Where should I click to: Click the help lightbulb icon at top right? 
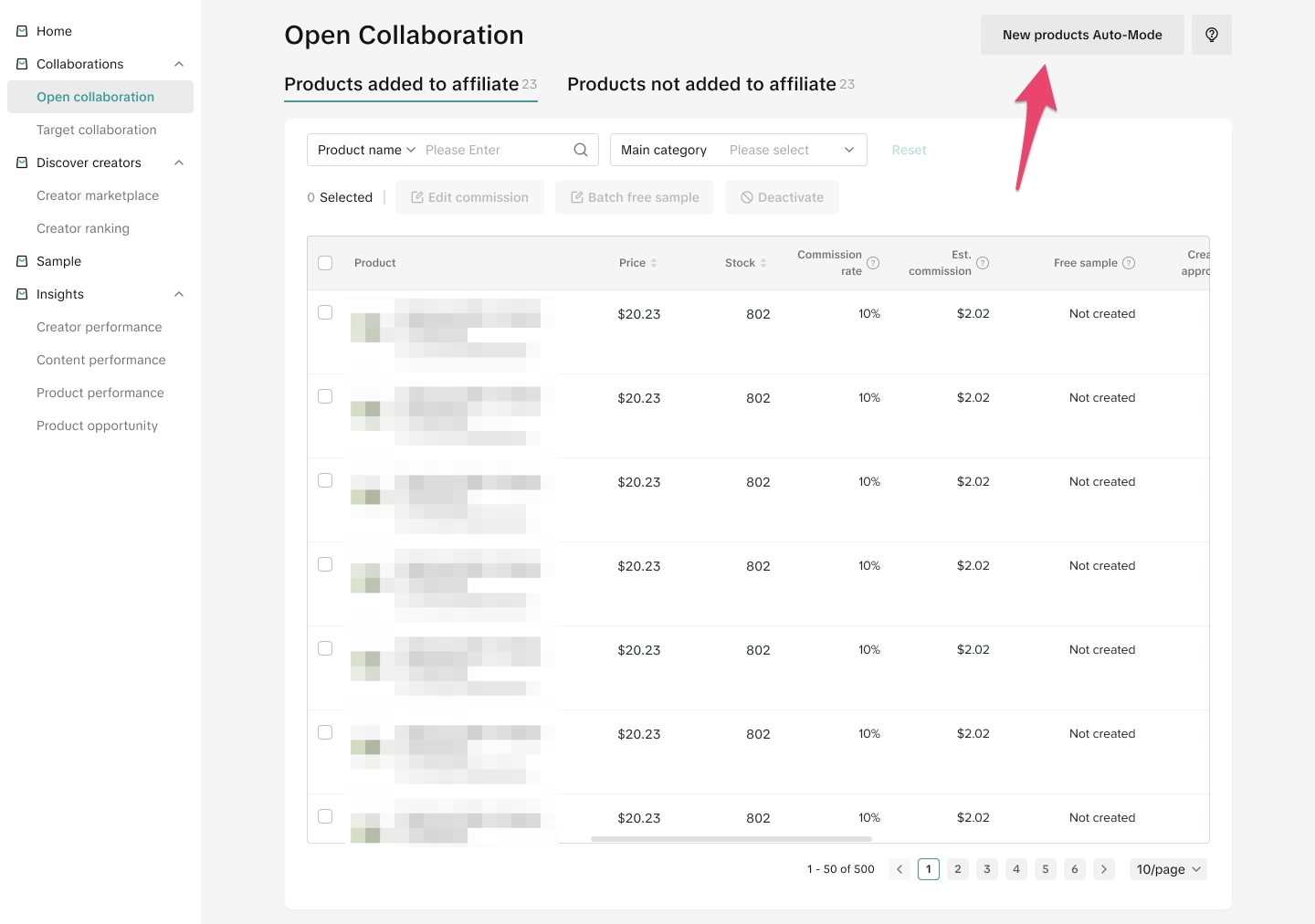1211,35
